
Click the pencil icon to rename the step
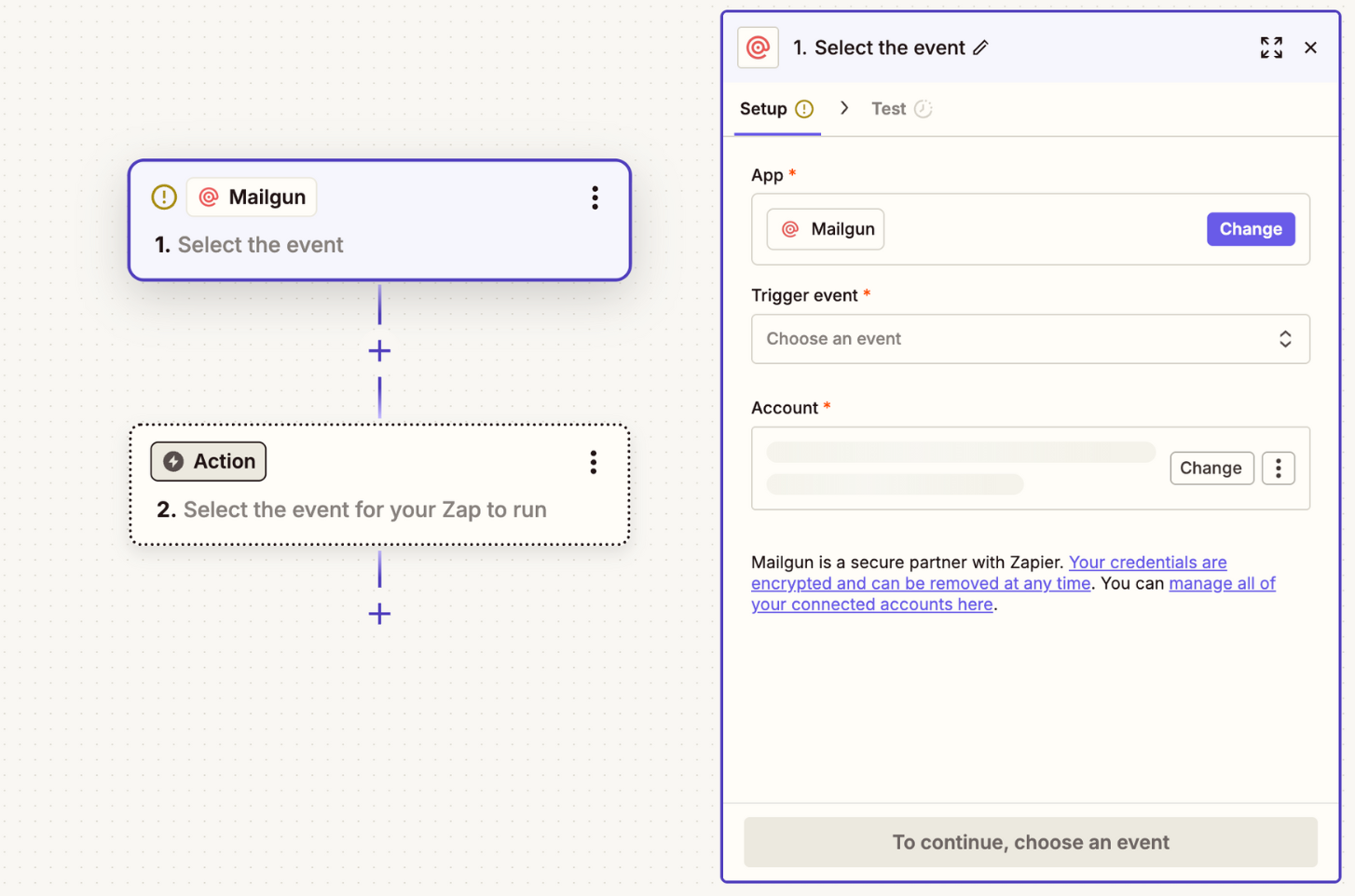(x=981, y=48)
